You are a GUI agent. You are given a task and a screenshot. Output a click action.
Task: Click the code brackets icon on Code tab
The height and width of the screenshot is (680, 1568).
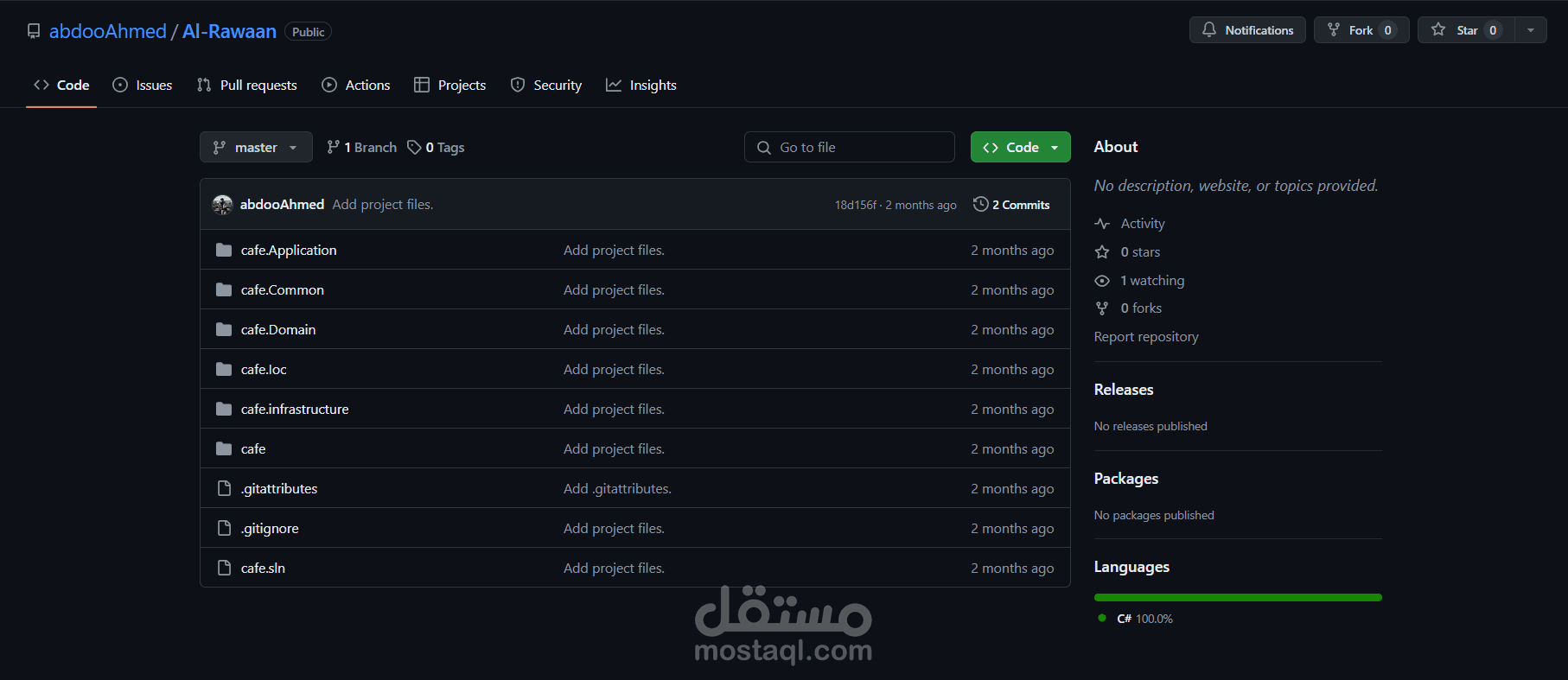point(41,85)
